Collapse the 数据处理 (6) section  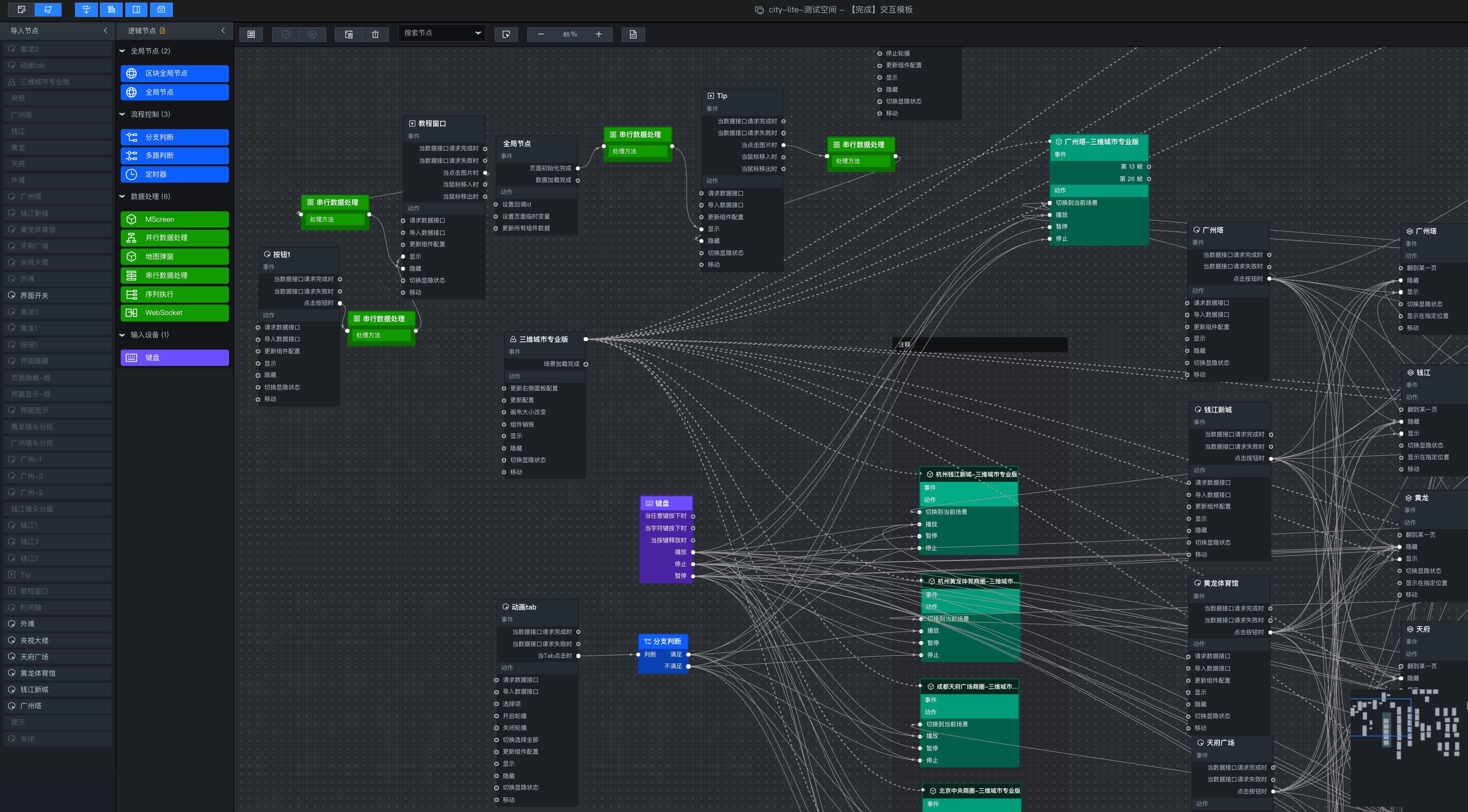[x=122, y=197]
